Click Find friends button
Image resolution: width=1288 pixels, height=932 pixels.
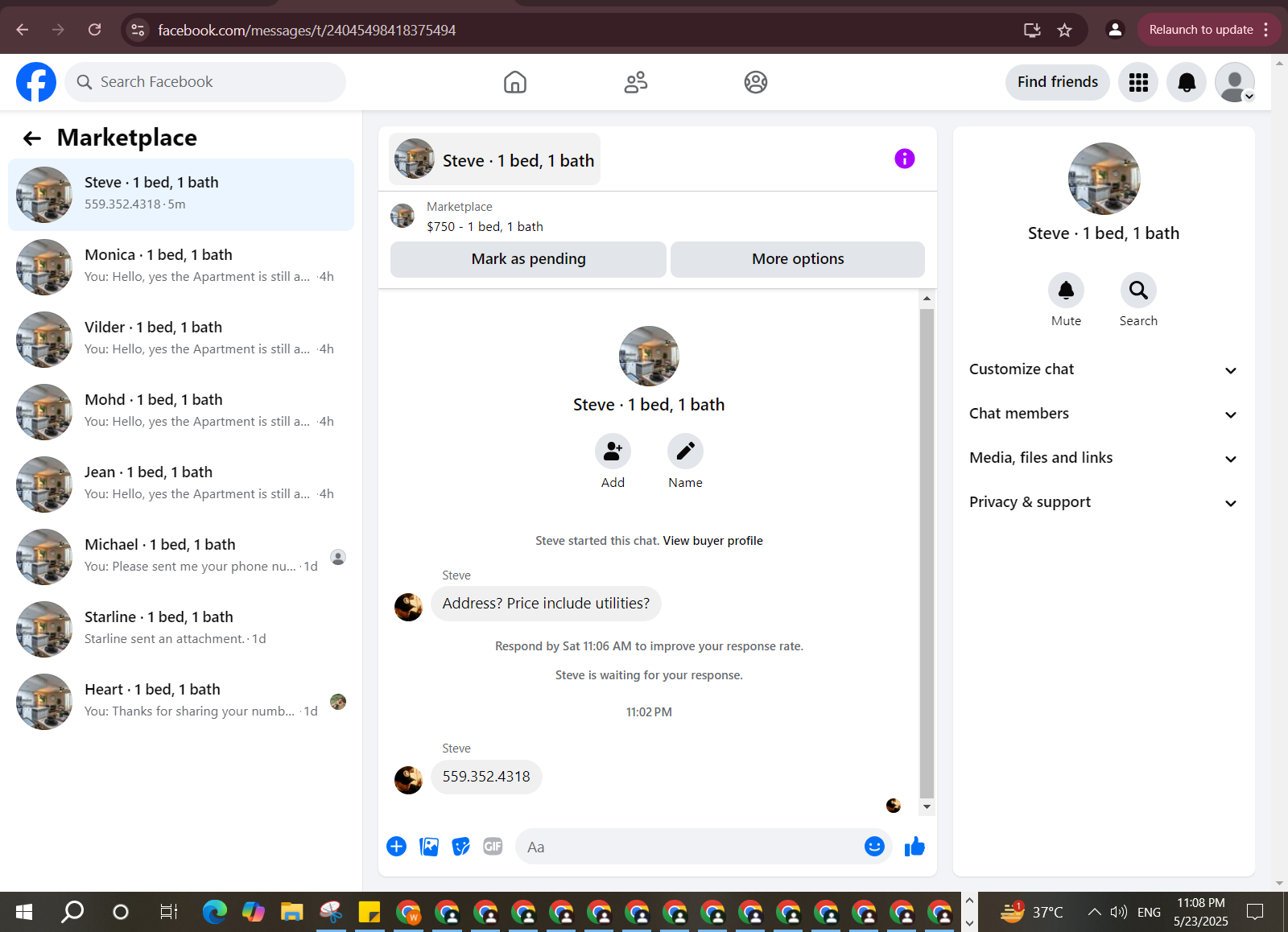click(1058, 82)
